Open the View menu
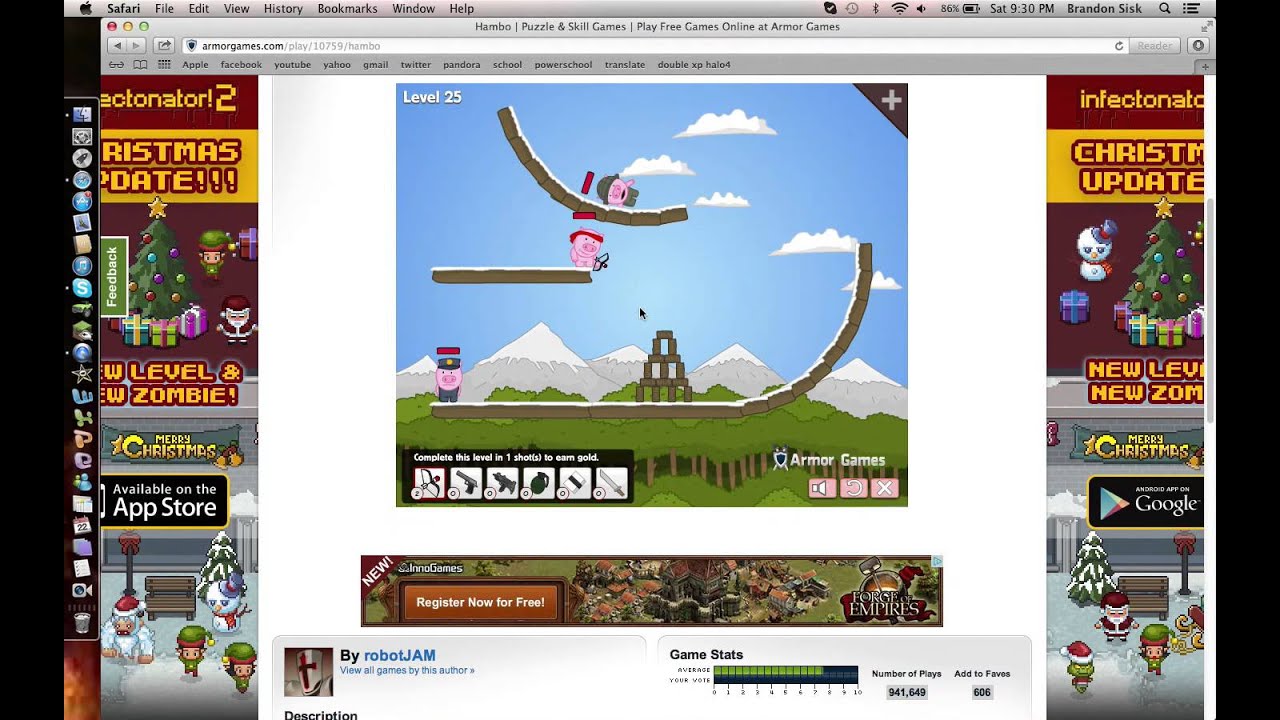The height and width of the screenshot is (720, 1280). (237, 8)
